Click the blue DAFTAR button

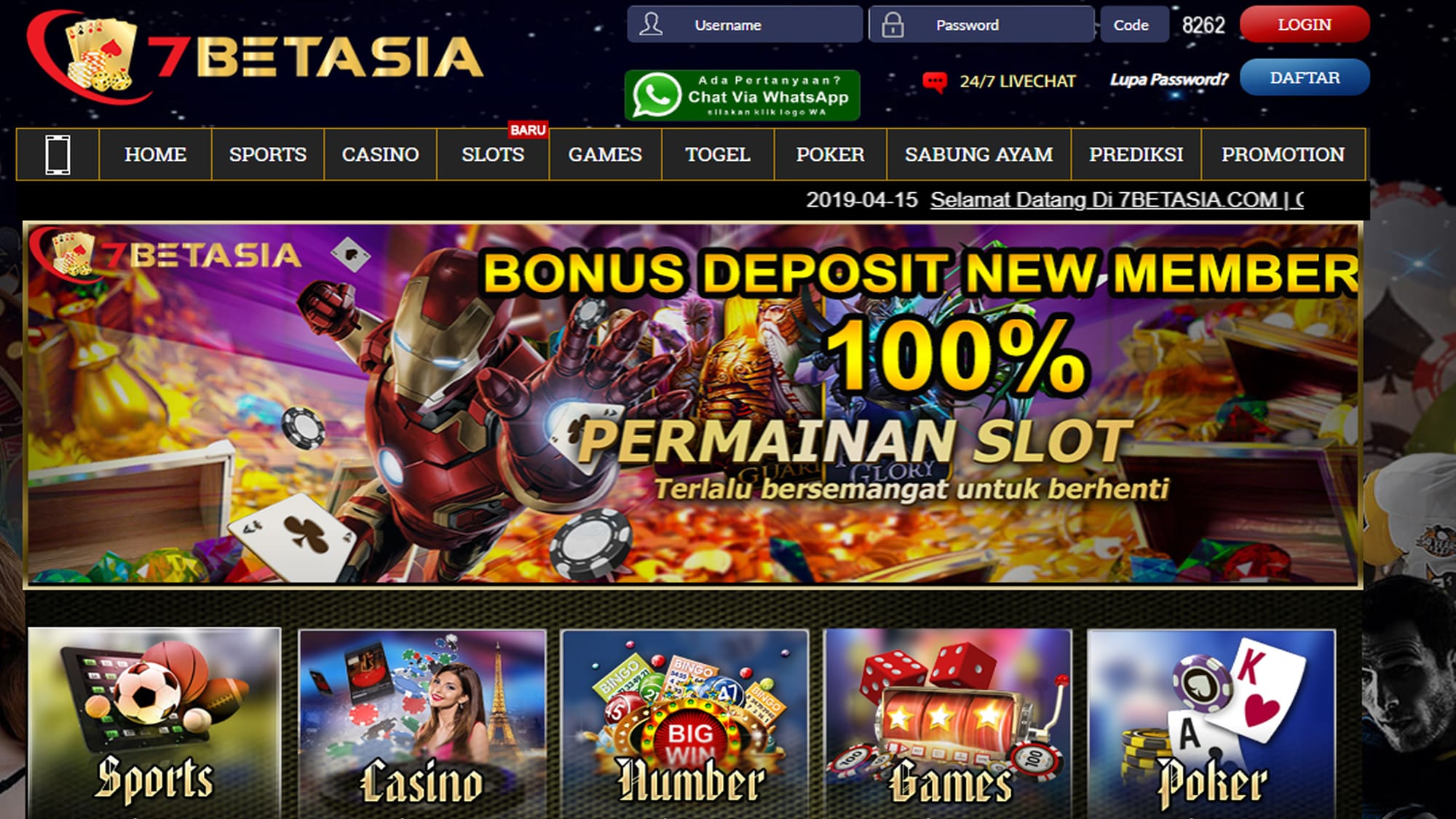point(1305,77)
